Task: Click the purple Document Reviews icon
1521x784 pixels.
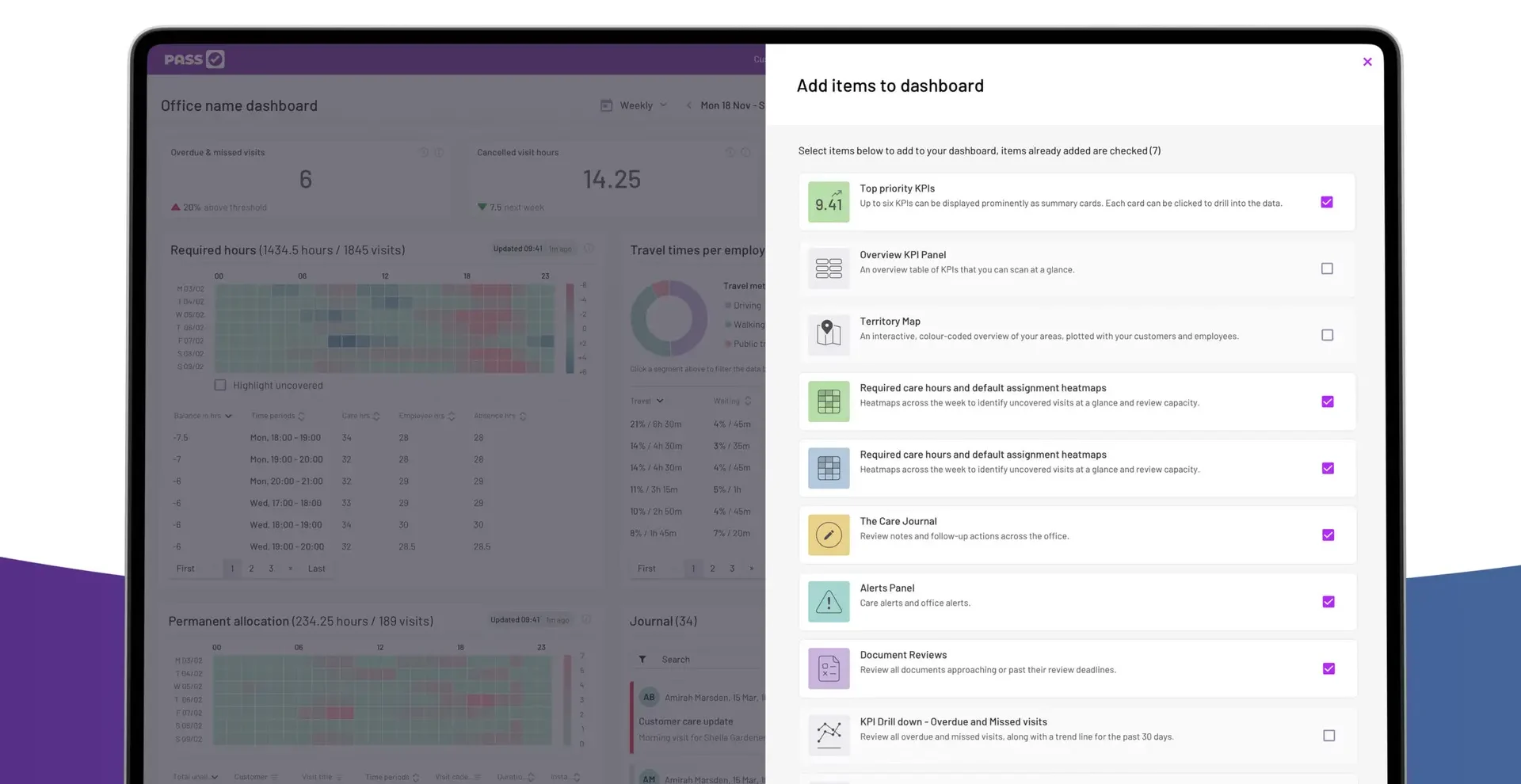Action: tap(829, 668)
